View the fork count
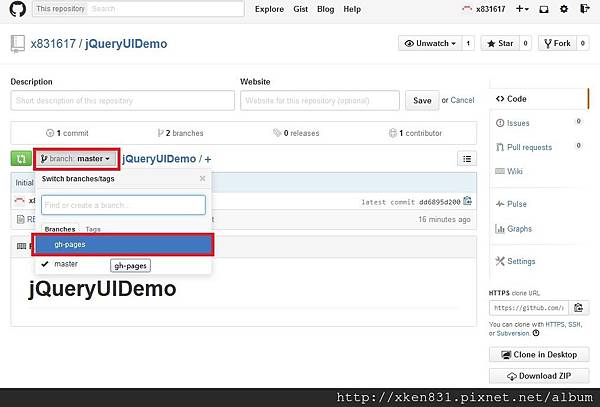The image size is (600, 407). (x=583, y=43)
